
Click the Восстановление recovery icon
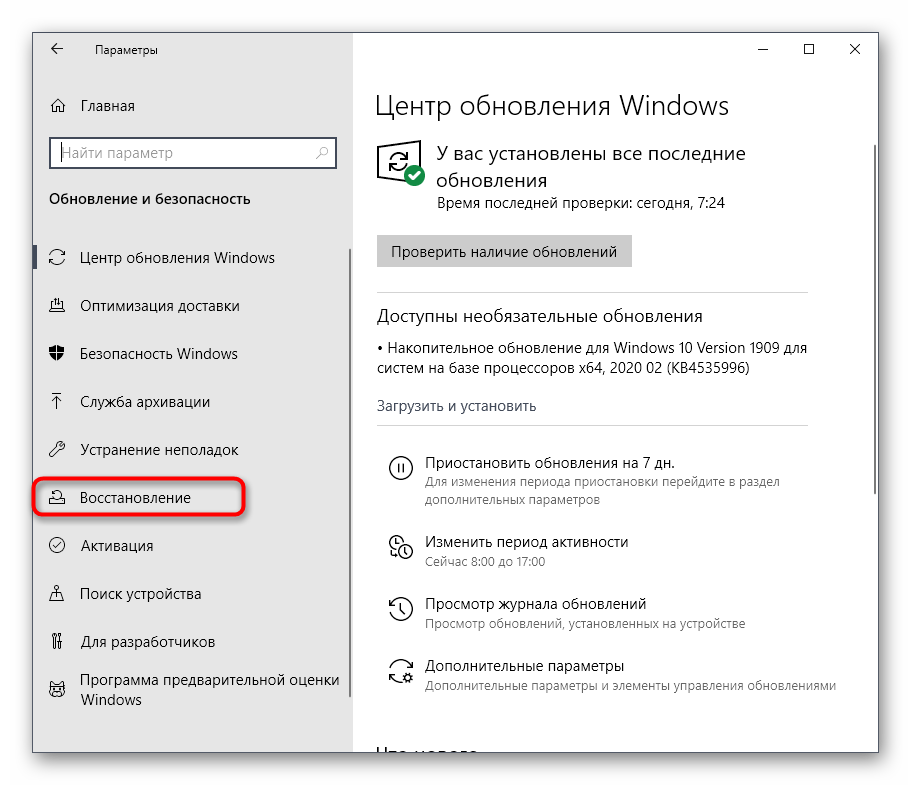pos(57,497)
